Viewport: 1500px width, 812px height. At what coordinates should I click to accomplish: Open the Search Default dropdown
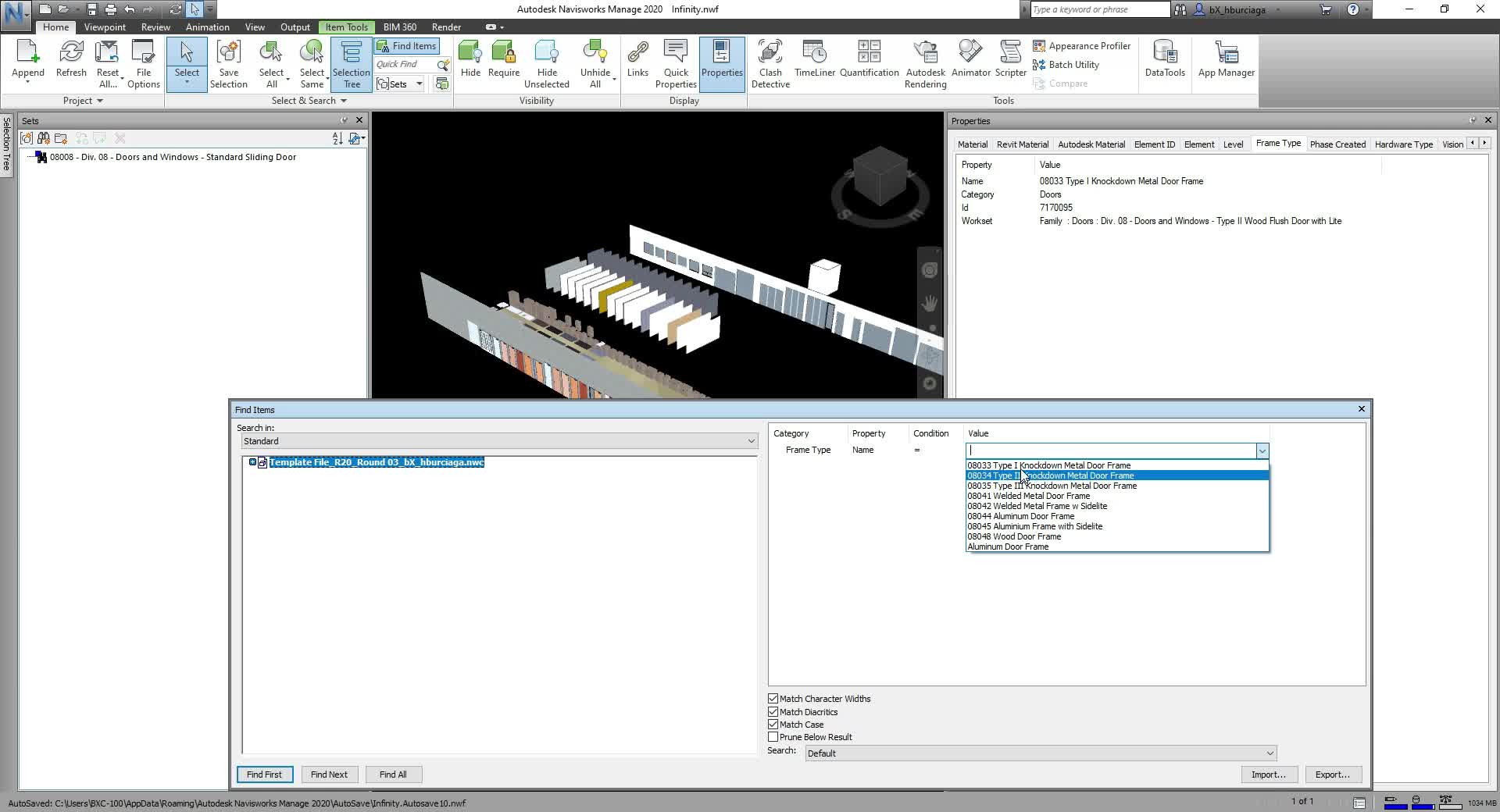1041,753
